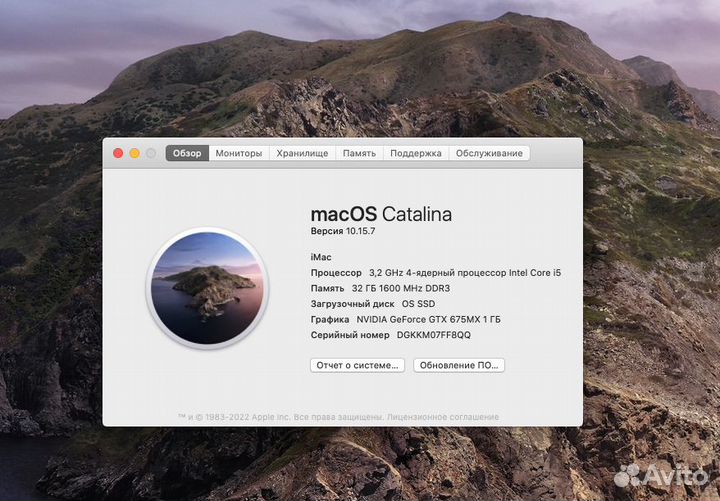The image size is (720, 501).
Task: Minimize the window with the yellow button
Action: (135, 153)
